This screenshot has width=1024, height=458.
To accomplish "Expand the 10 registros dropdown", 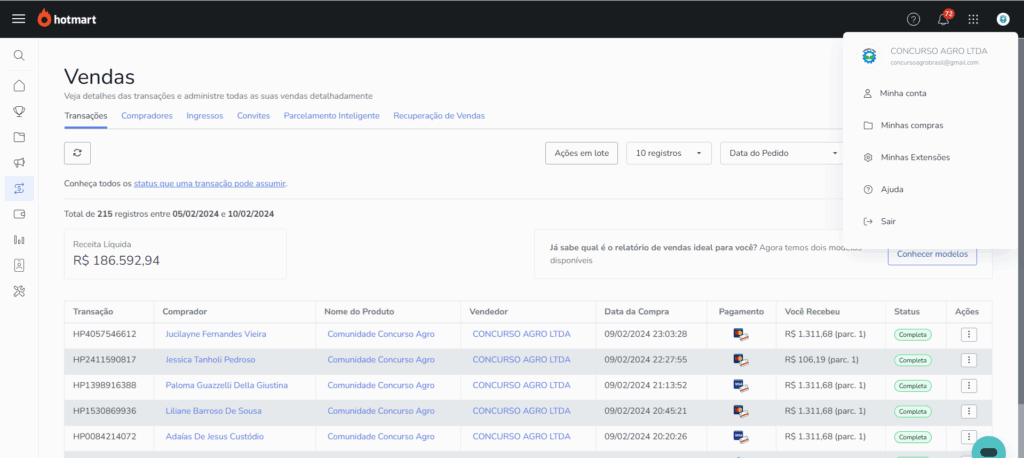I will pos(669,153).
